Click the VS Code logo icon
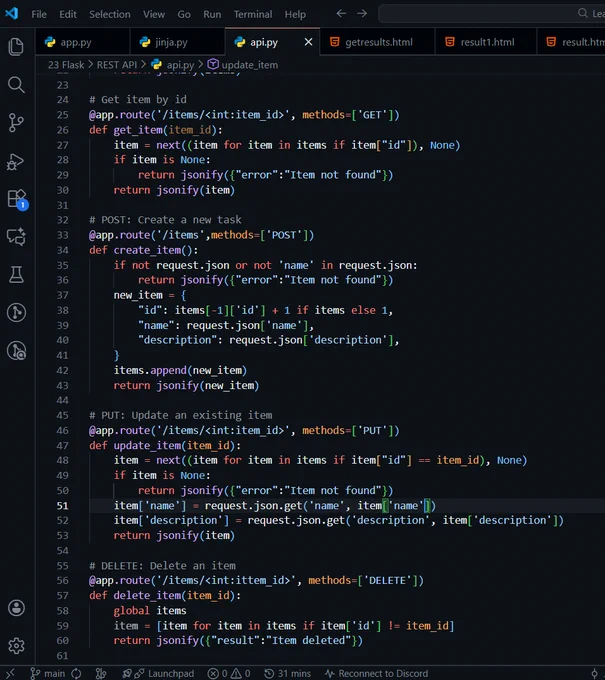 coord(11,13)
